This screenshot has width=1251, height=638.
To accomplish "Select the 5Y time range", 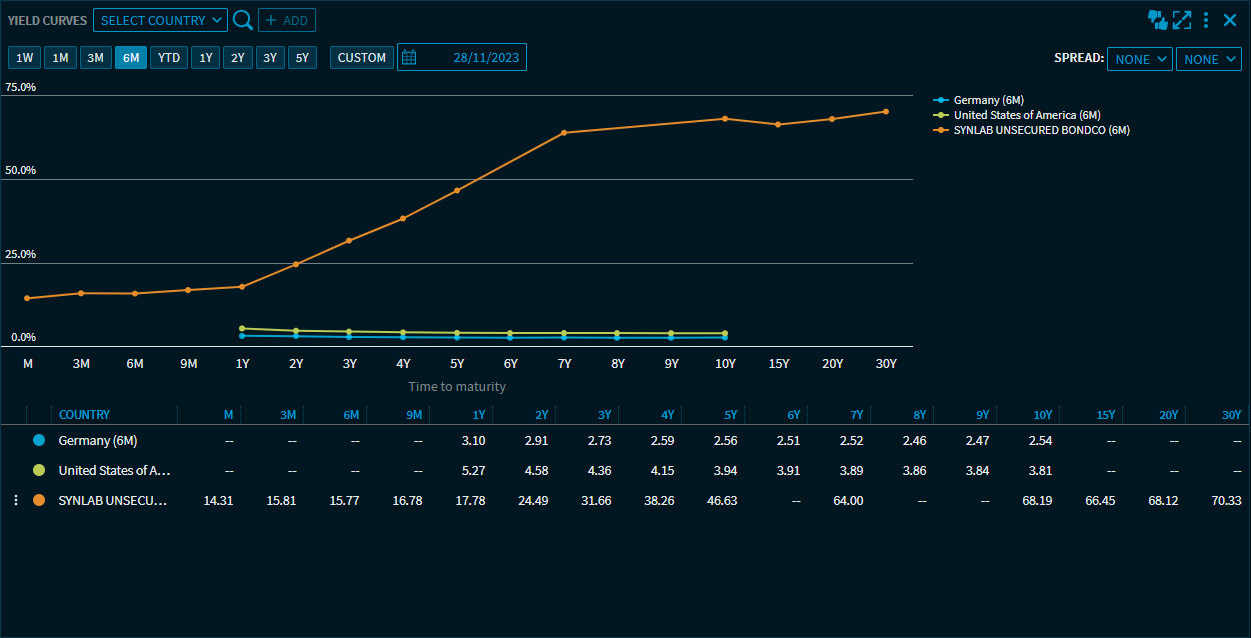I will point(302,58).
